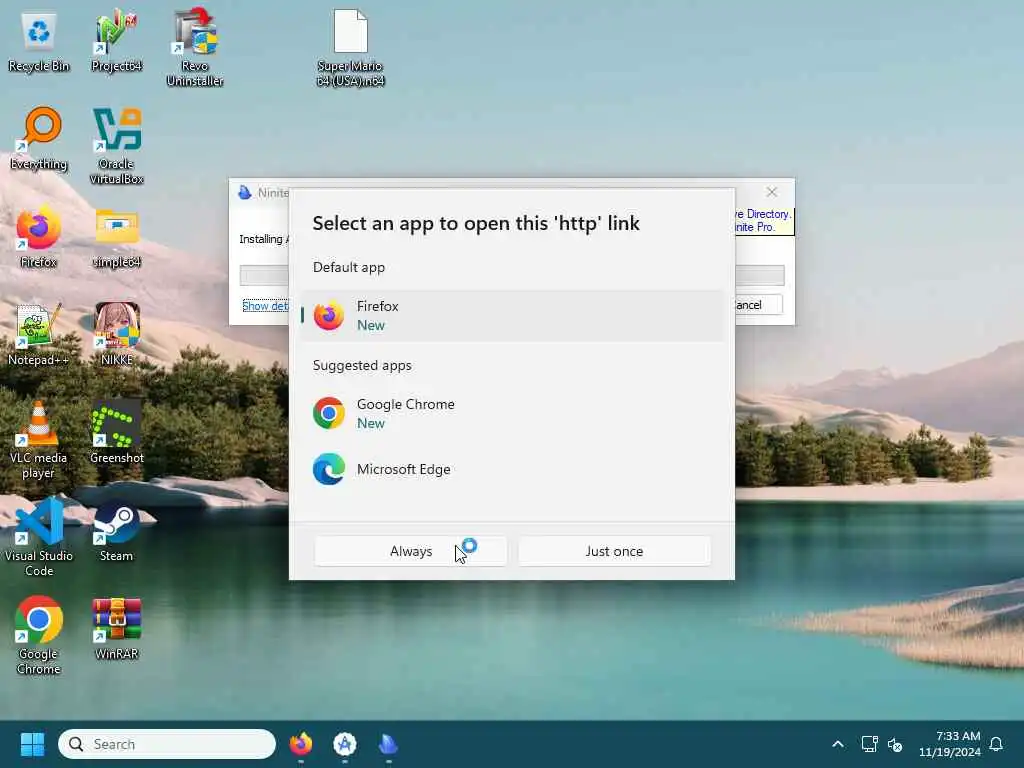Screen dimensions: 1024x768
Task: Choose Firefox as the default app
Action: click(513, 315)
